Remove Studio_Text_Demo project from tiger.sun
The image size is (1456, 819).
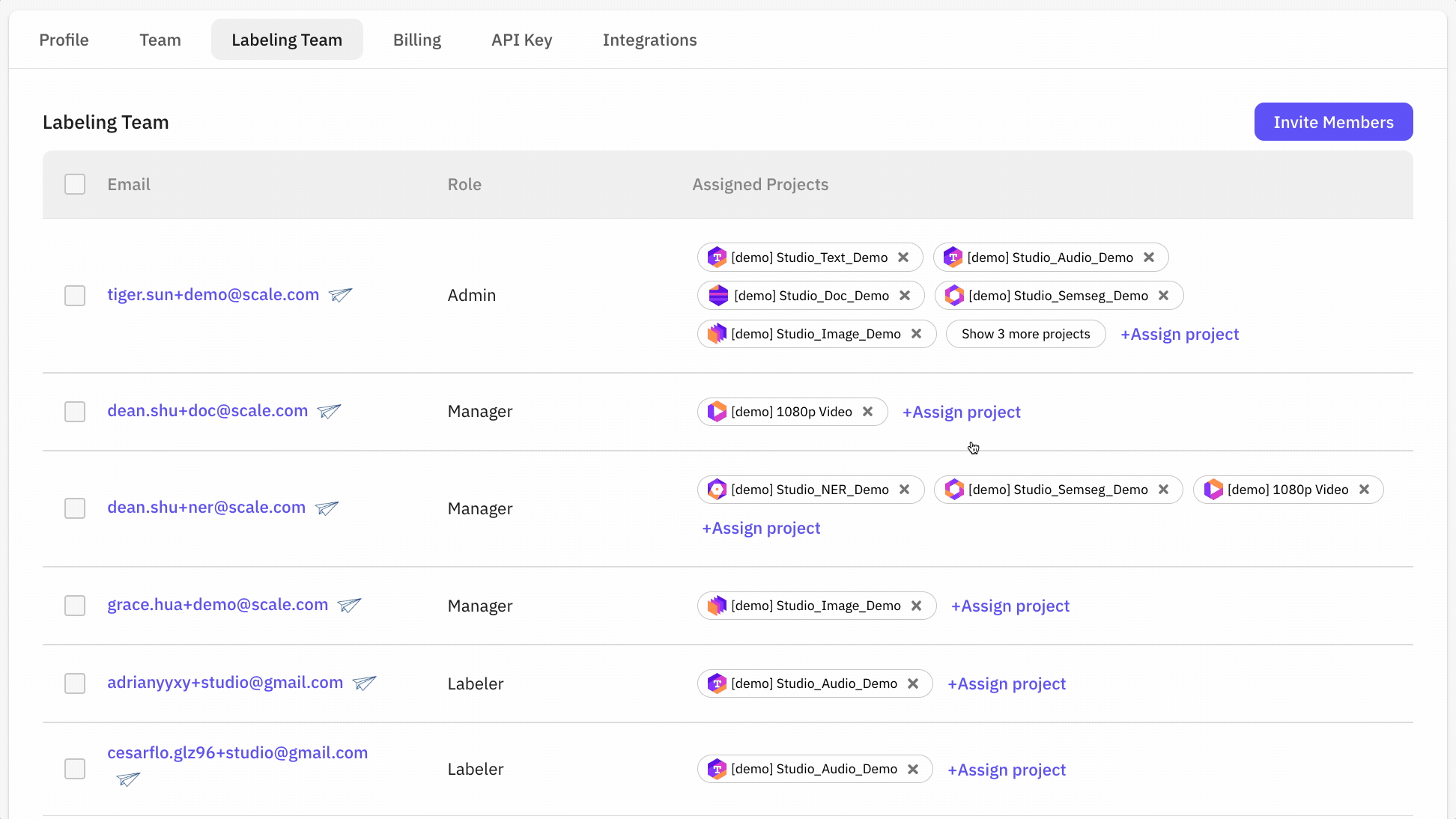[903, 258]
